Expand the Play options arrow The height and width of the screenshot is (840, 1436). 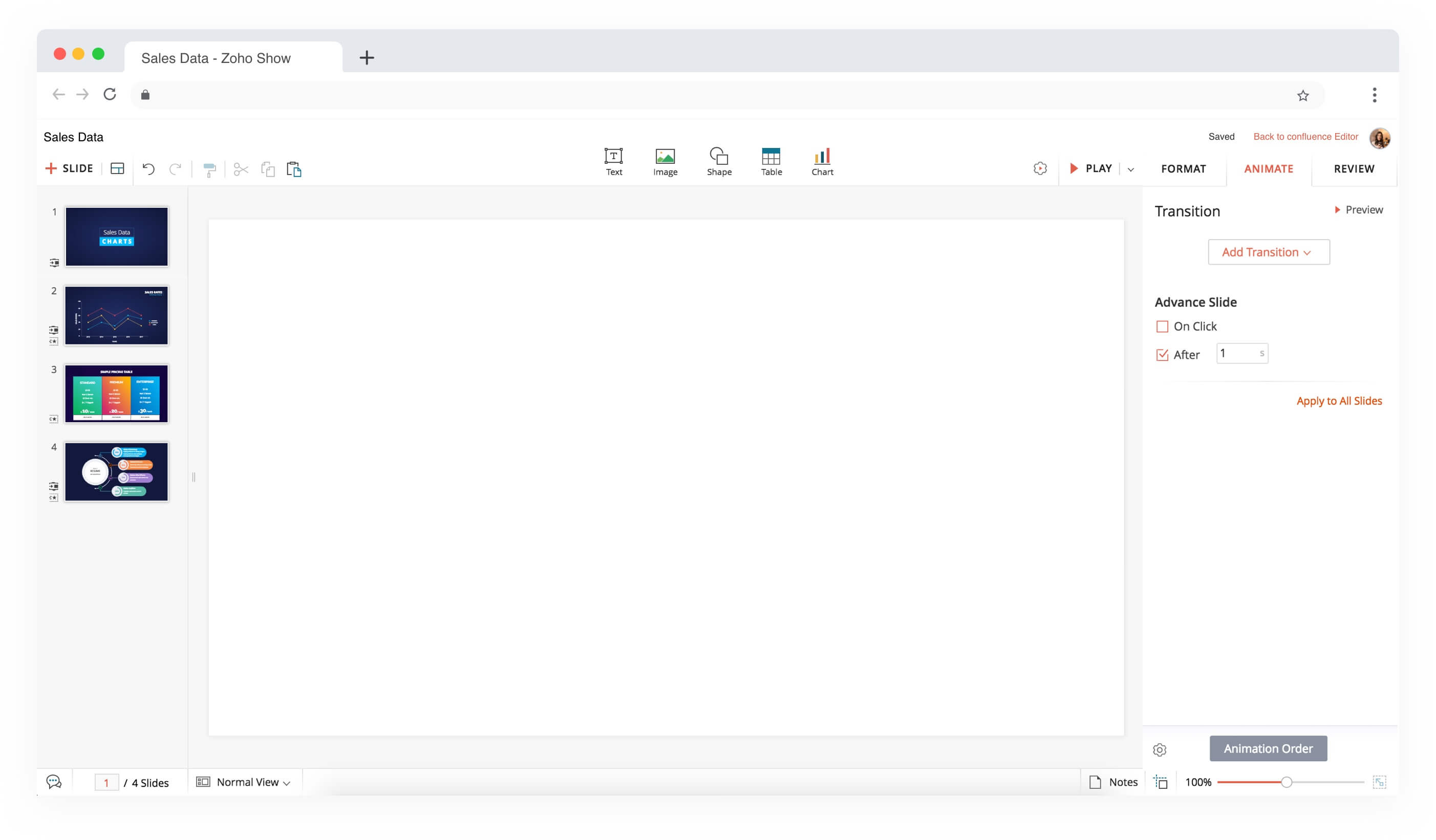point(1130,169)
